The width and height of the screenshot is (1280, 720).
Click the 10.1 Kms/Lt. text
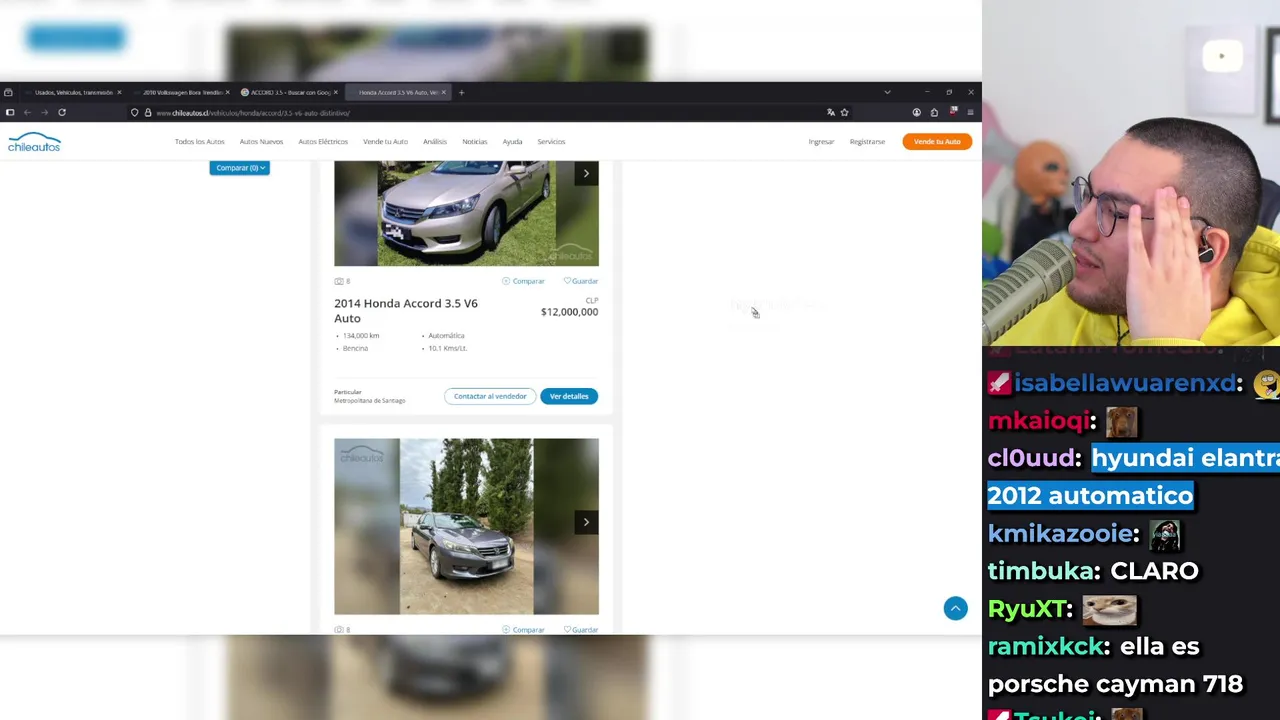tap(447, 348)
